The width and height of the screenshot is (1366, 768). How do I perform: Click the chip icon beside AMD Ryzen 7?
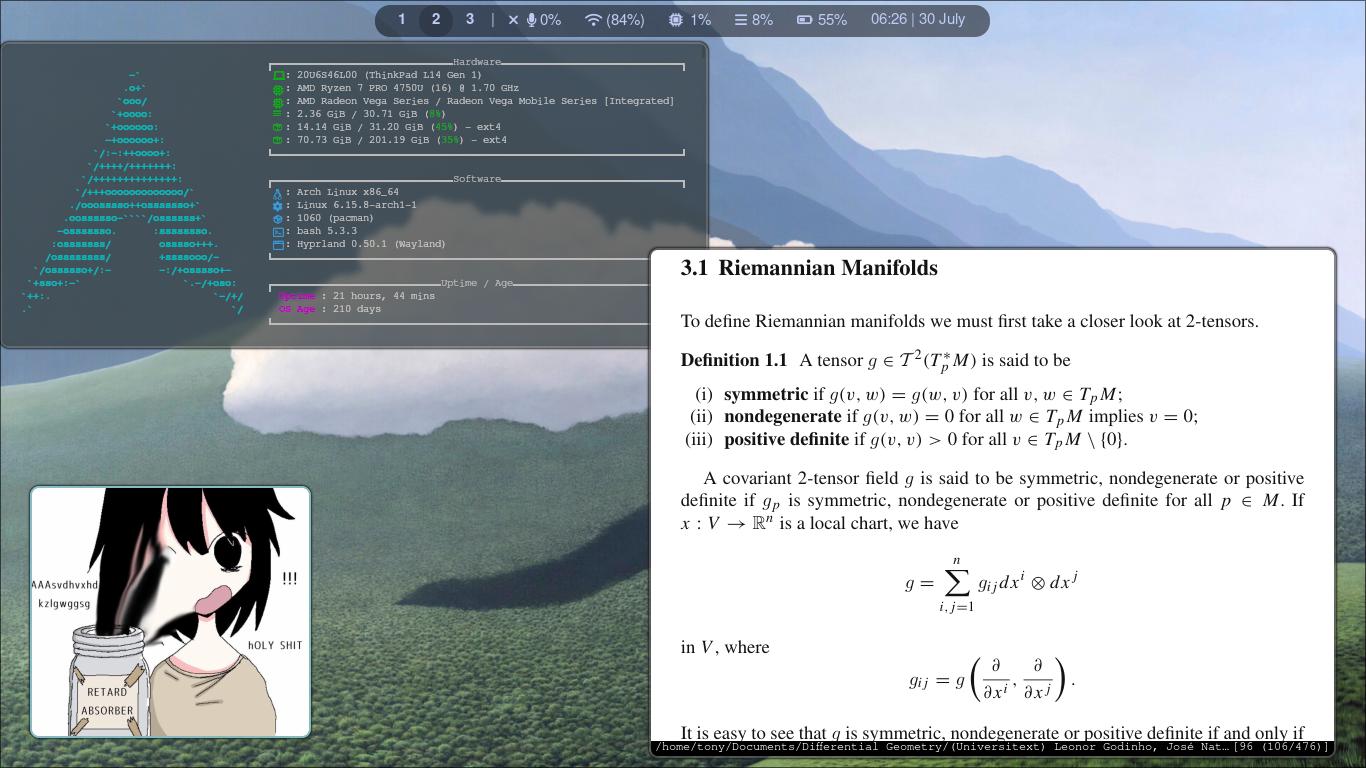(x=278, y=88)
